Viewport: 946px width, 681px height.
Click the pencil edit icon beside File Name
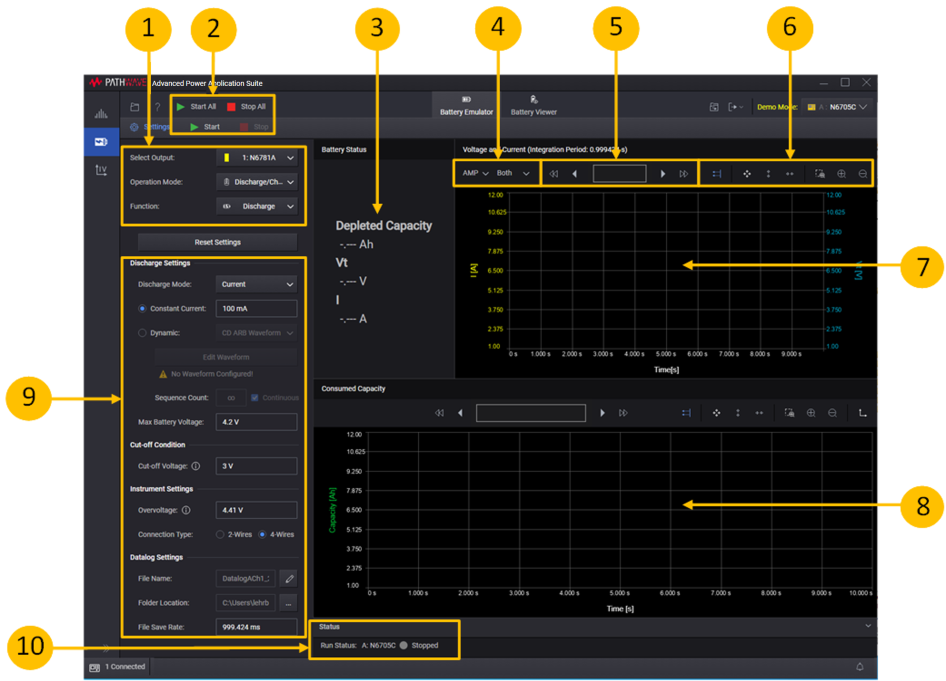tap(289, 578)
